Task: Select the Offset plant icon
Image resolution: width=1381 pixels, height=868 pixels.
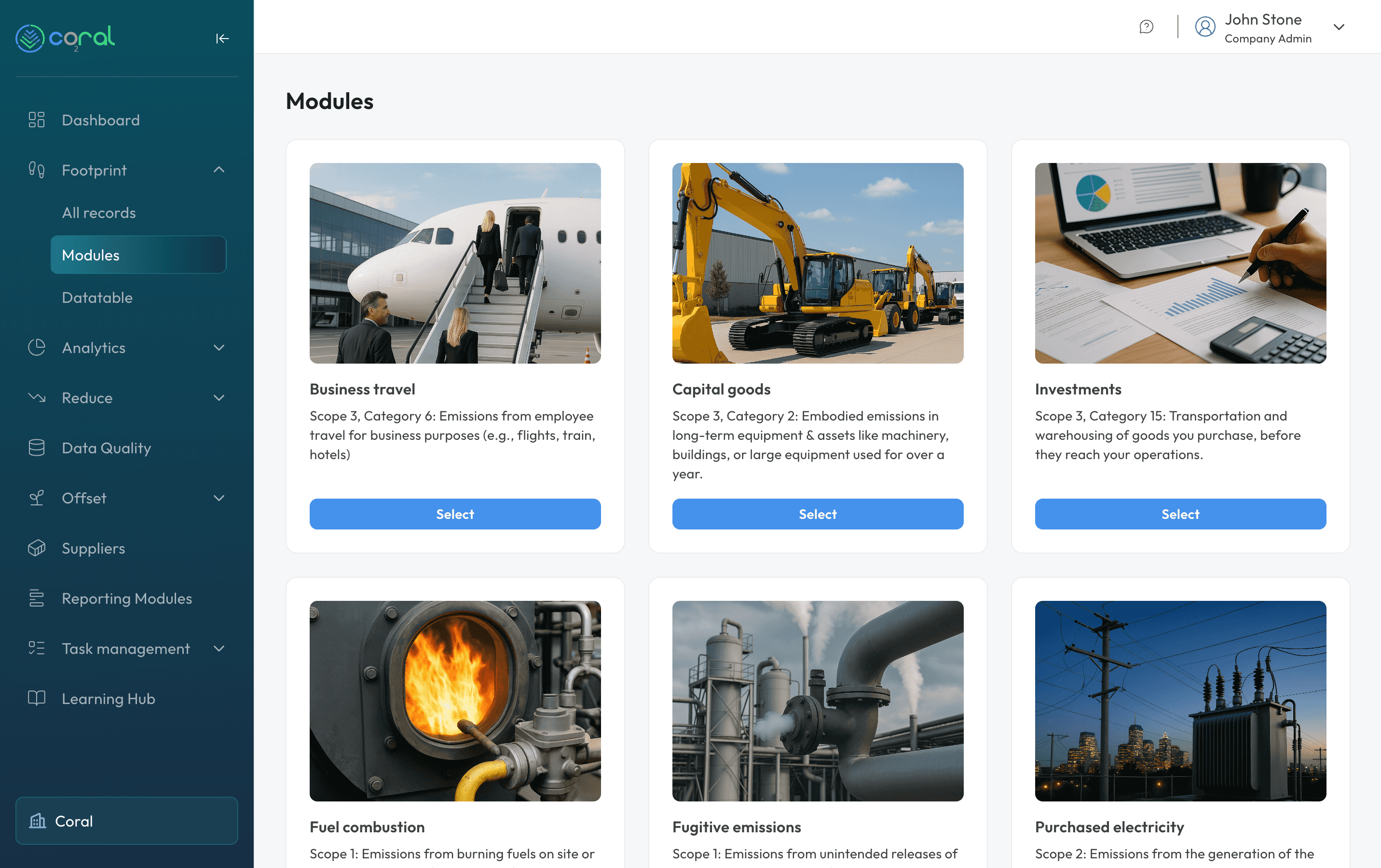Action: pos(36,498)
